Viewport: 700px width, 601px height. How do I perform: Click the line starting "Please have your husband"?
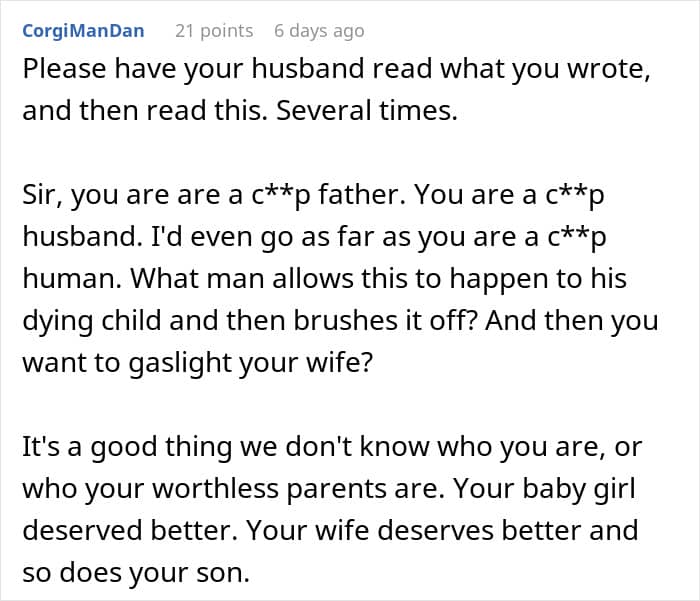pyautogui.click(x=336, y=70)
